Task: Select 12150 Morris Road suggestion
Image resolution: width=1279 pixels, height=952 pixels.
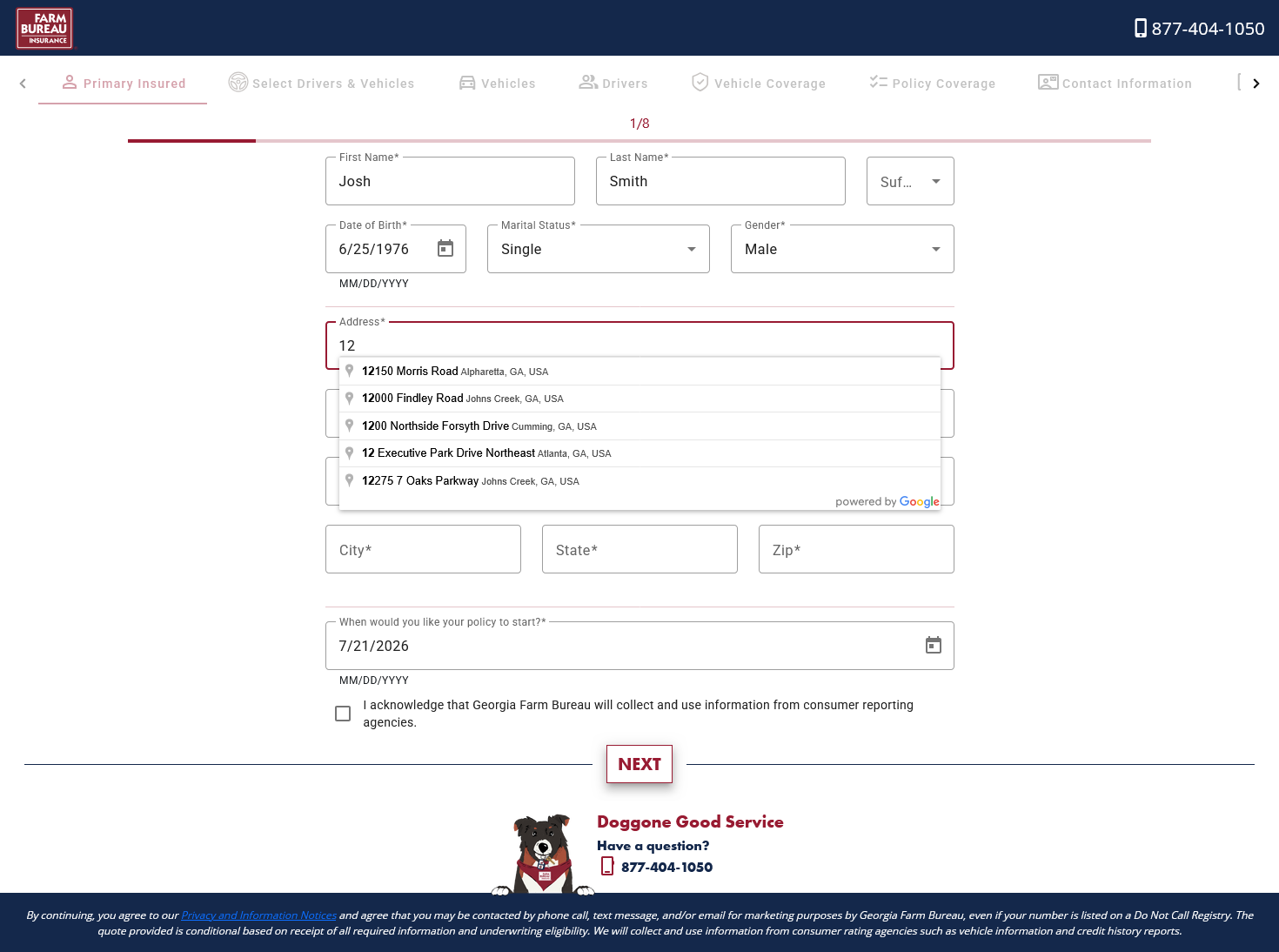Action: (x=639, y=372)
